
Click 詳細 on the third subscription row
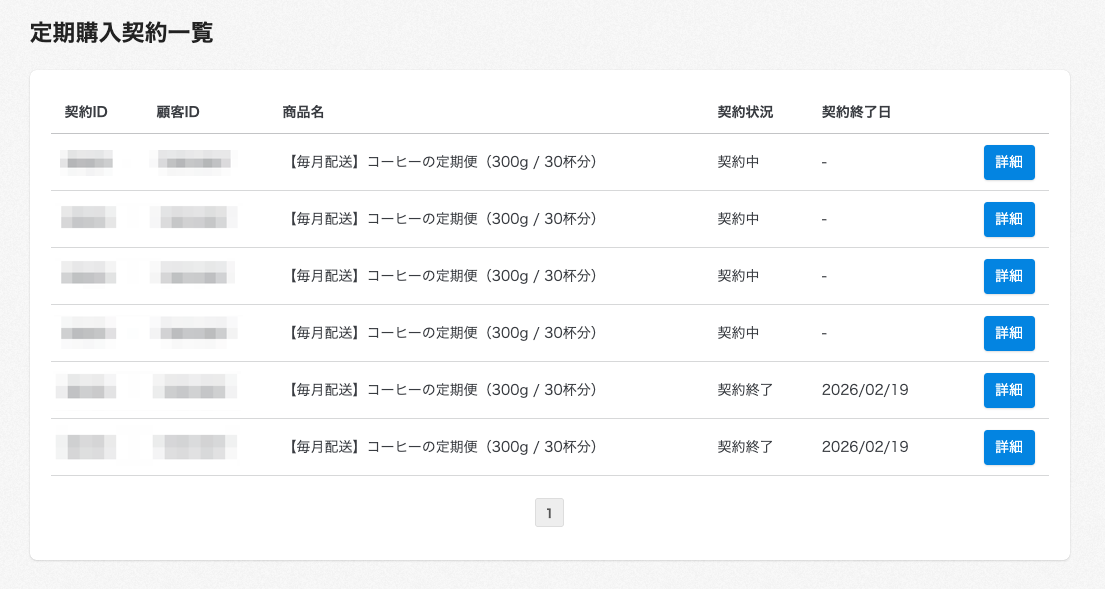coord(1008,276)
